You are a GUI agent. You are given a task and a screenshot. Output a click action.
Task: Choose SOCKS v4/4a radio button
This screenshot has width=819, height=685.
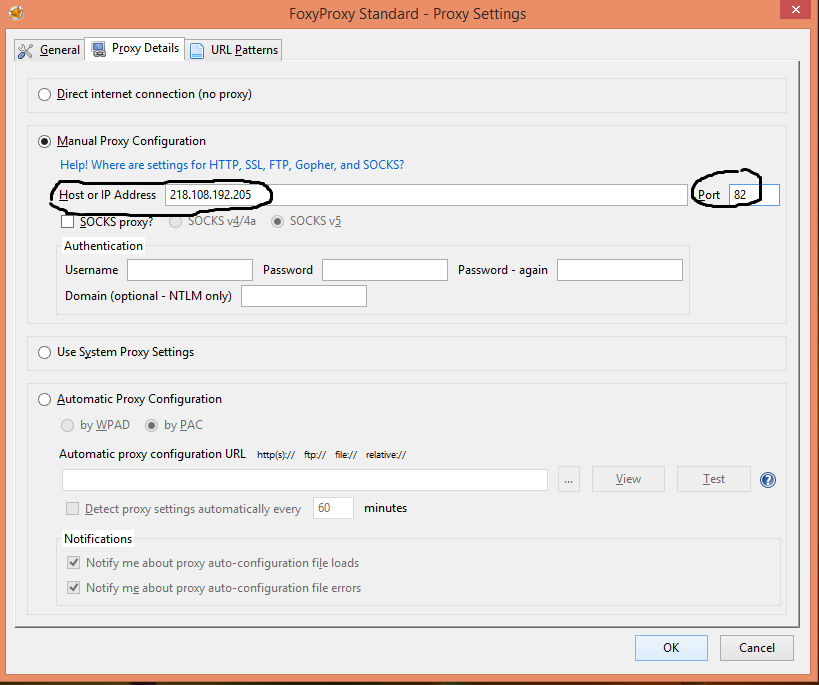pos(176,222)
